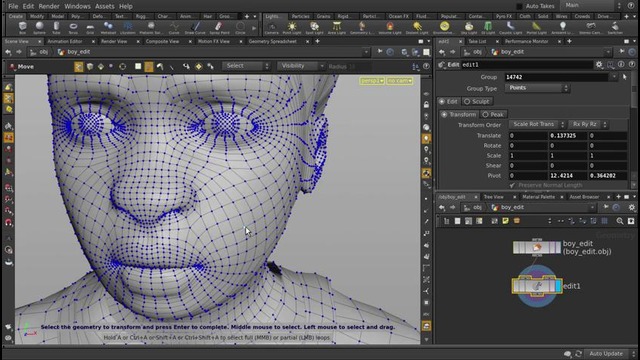The height and width of the screenshot is (360, 640).
Task: Click the yellow sticky note icon in network toolbar
Action: [505, 221]
